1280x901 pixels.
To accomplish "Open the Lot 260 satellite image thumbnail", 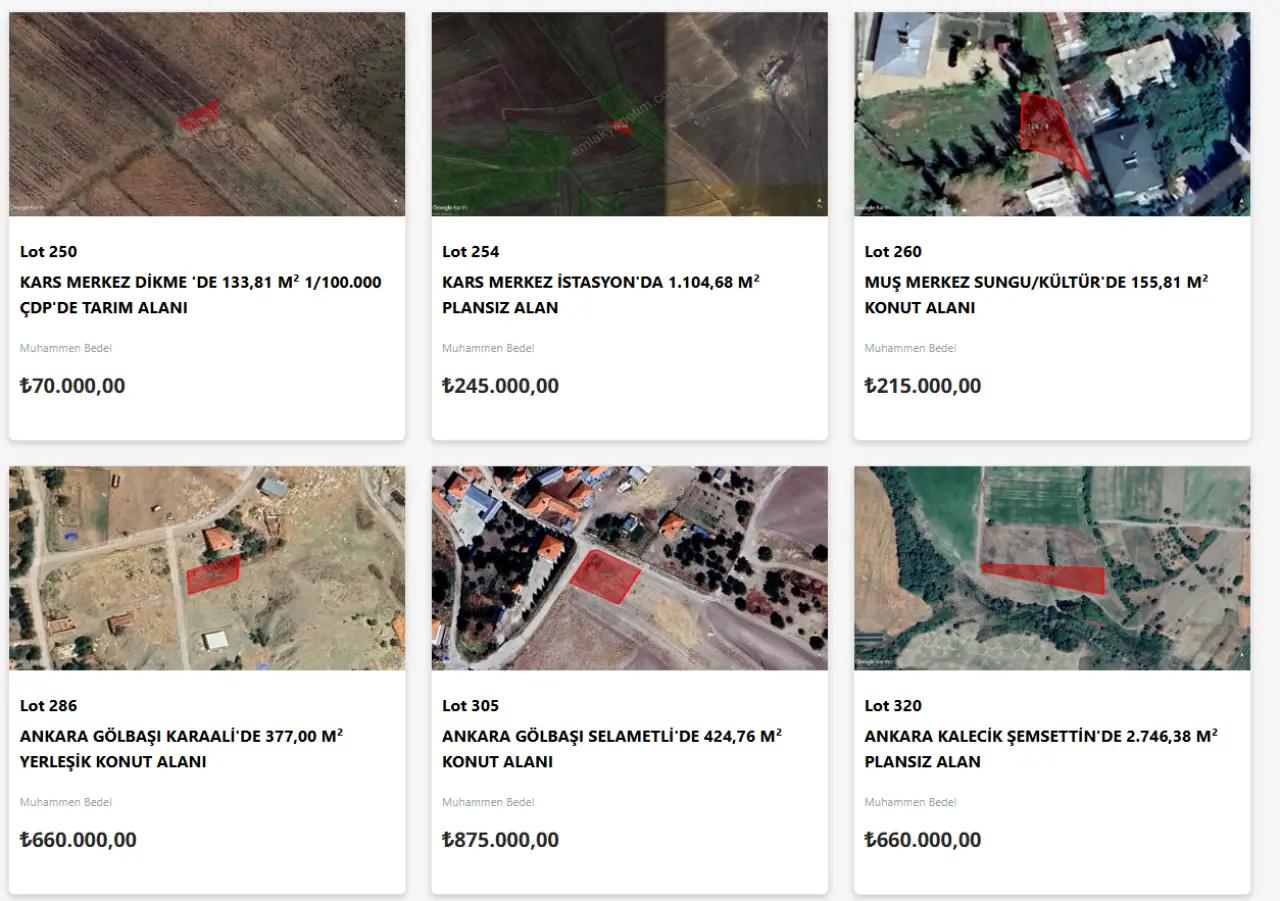I will click(1052, 114).
